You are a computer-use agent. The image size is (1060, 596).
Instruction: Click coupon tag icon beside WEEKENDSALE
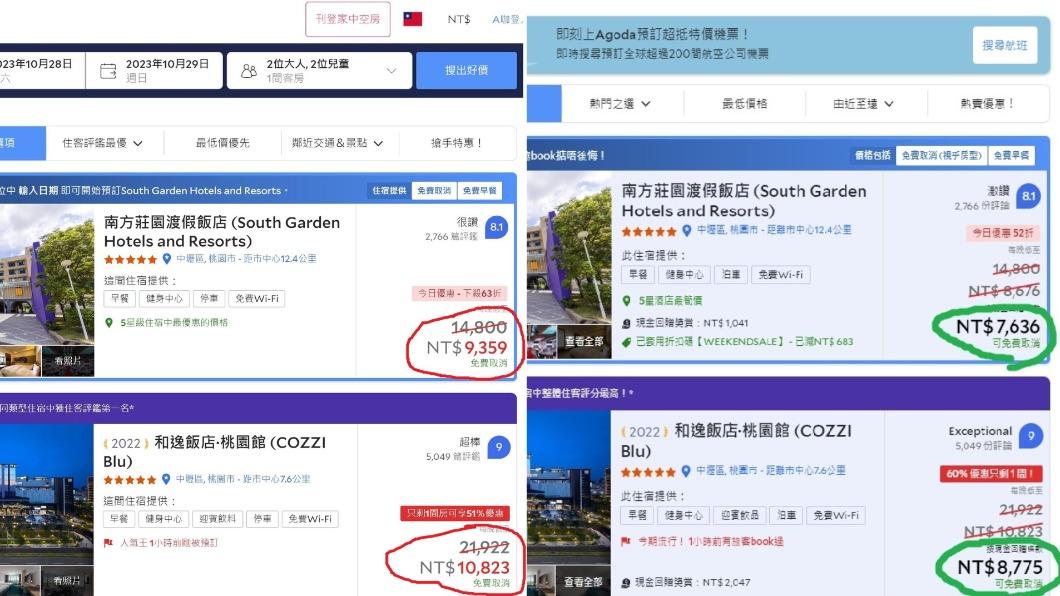click(x=627, y=342)
